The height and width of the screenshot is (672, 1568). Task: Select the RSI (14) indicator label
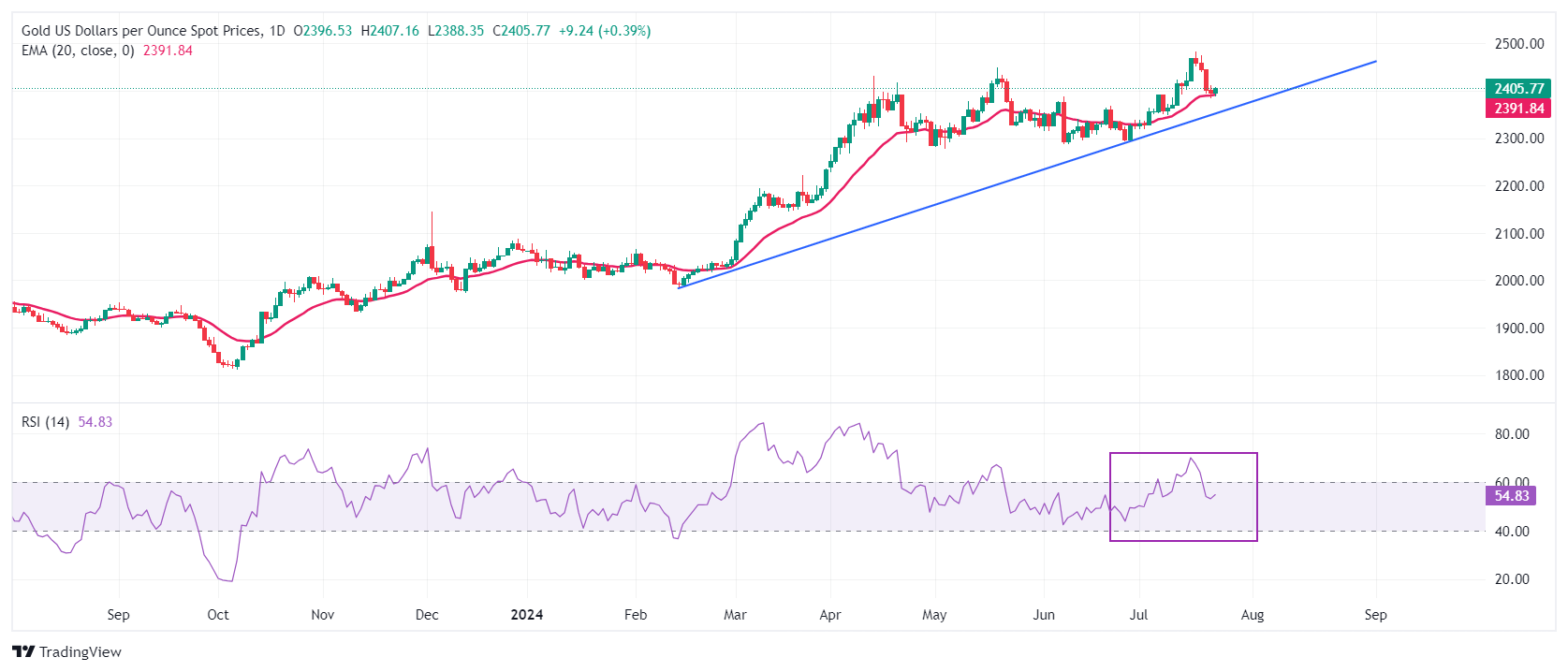46,422
